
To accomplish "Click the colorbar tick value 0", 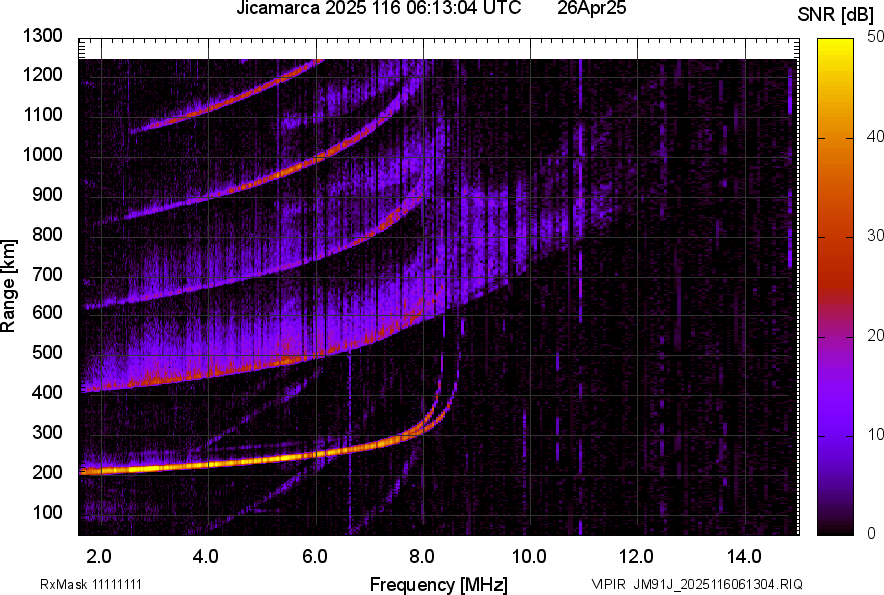I will click(872, 533).
